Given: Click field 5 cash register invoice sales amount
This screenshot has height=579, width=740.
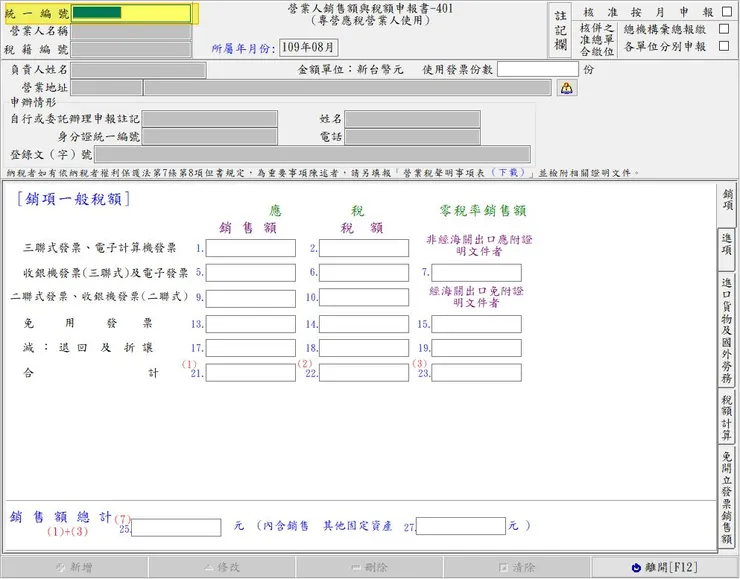Looking at the screenshot, I should coord(251,273).
